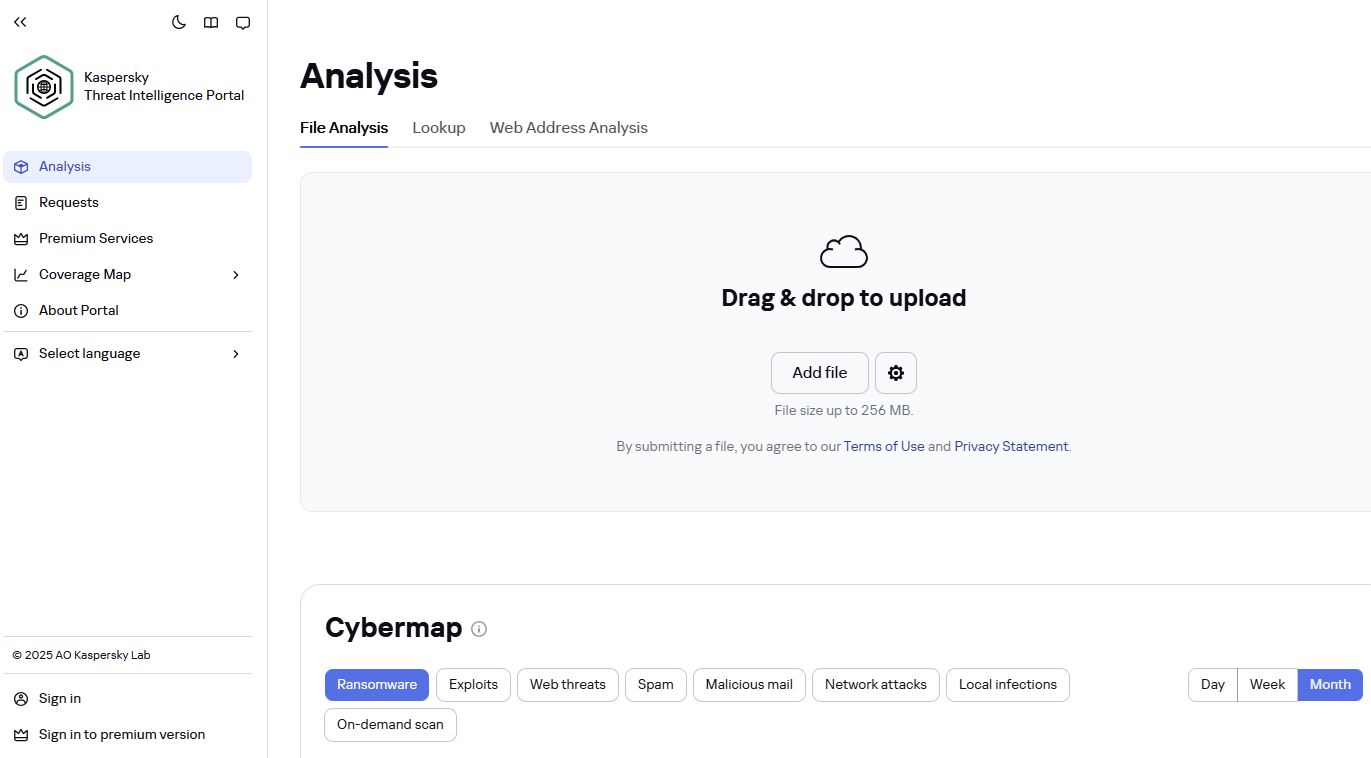Click the Kaspersky hexagon logo

[43, 87]
